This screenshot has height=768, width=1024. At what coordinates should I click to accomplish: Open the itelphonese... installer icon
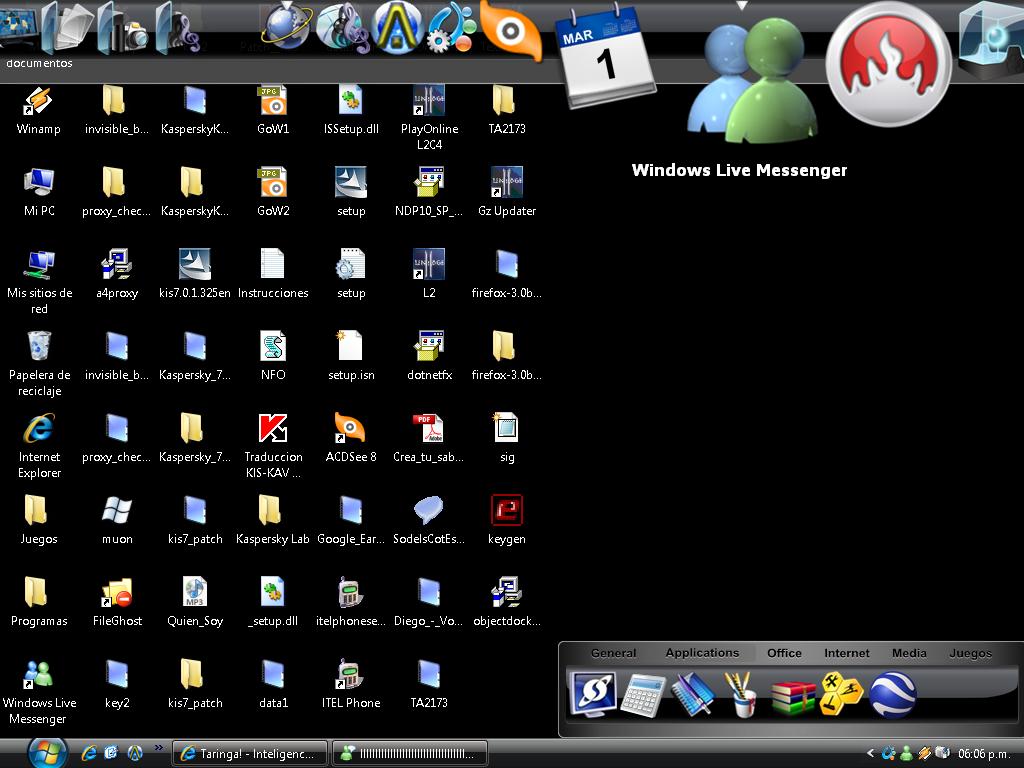click(x=351, y=592)
